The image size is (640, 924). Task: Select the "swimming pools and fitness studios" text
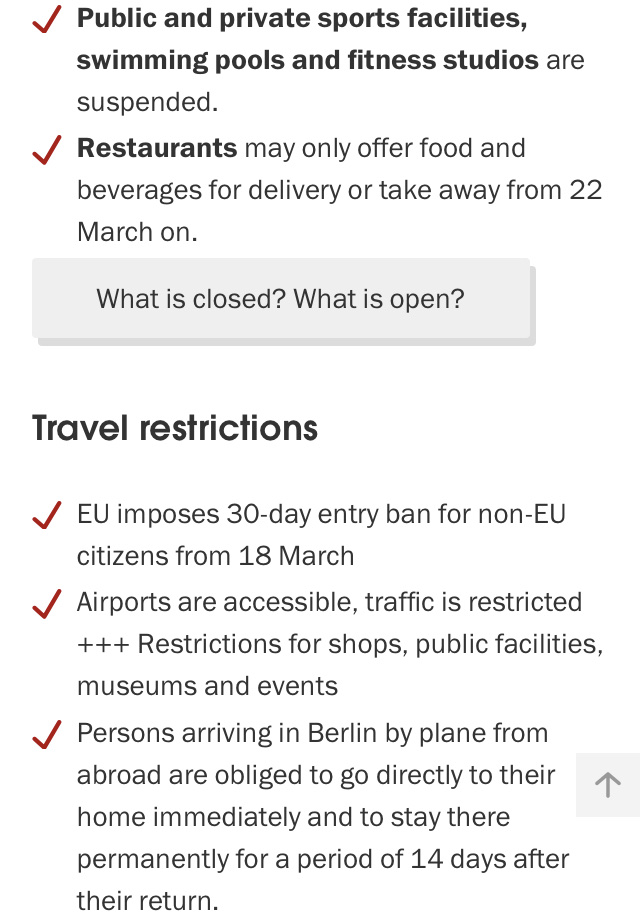[308, 60]
